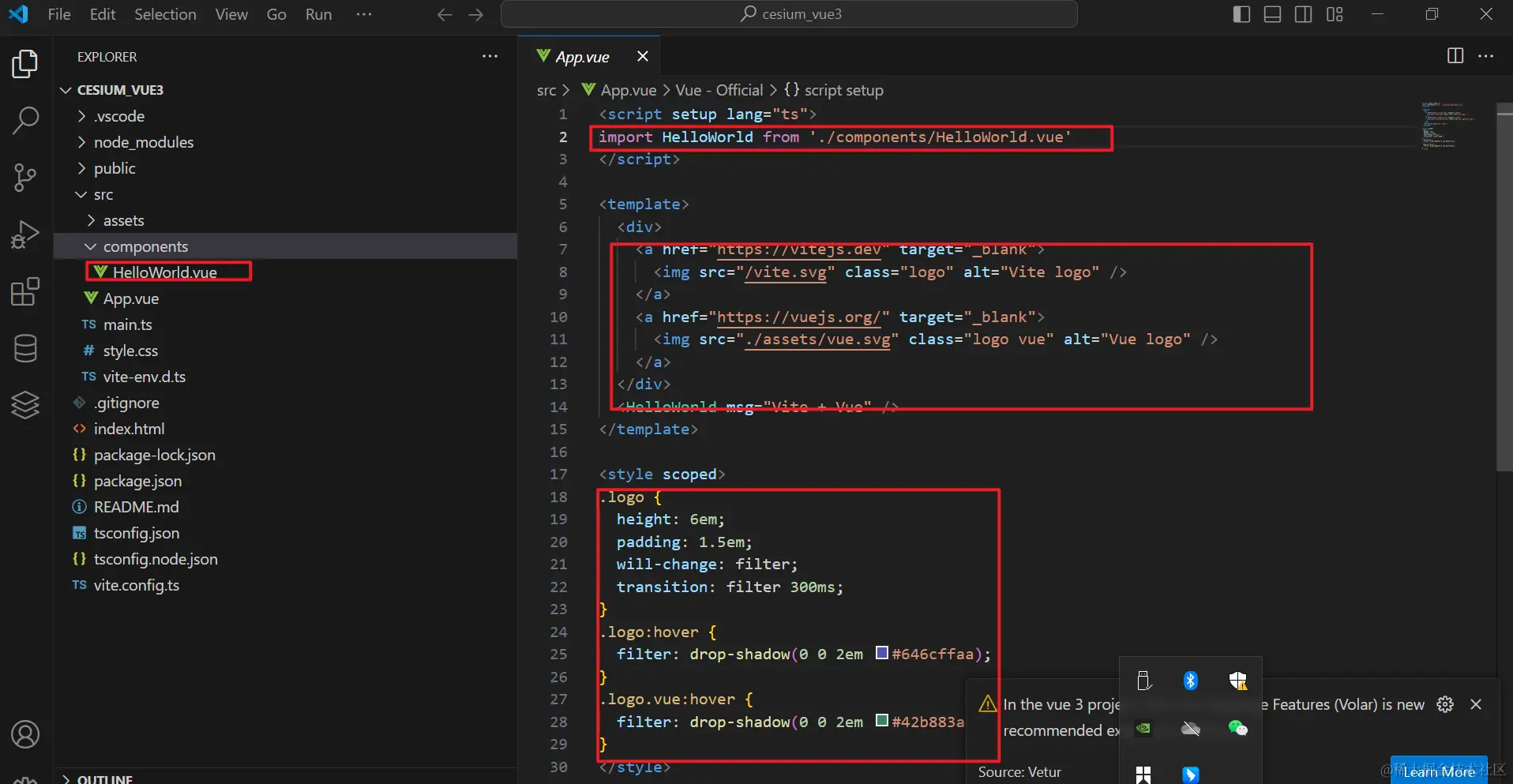Collapse the src folder
The width and height of the screenshot is (1513, 784).
pyautogui.click(x=81, y=194)
